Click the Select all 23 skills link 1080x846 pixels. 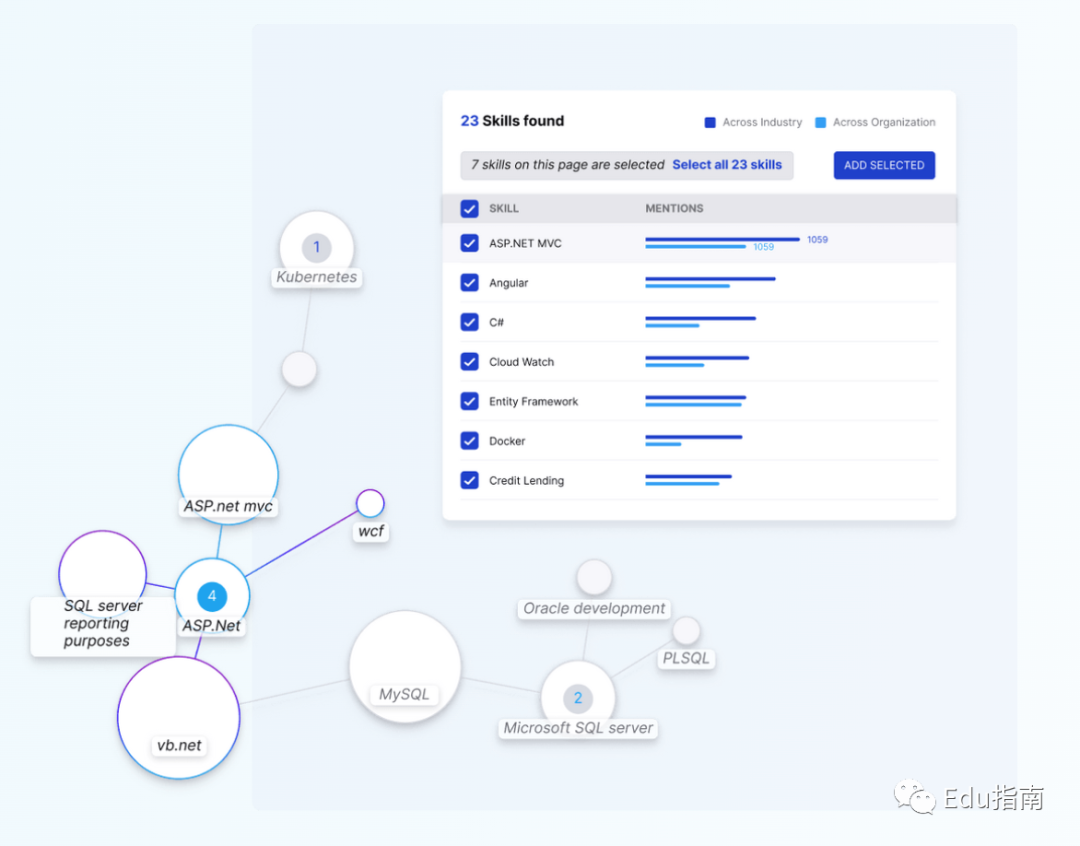click(727, 165)
